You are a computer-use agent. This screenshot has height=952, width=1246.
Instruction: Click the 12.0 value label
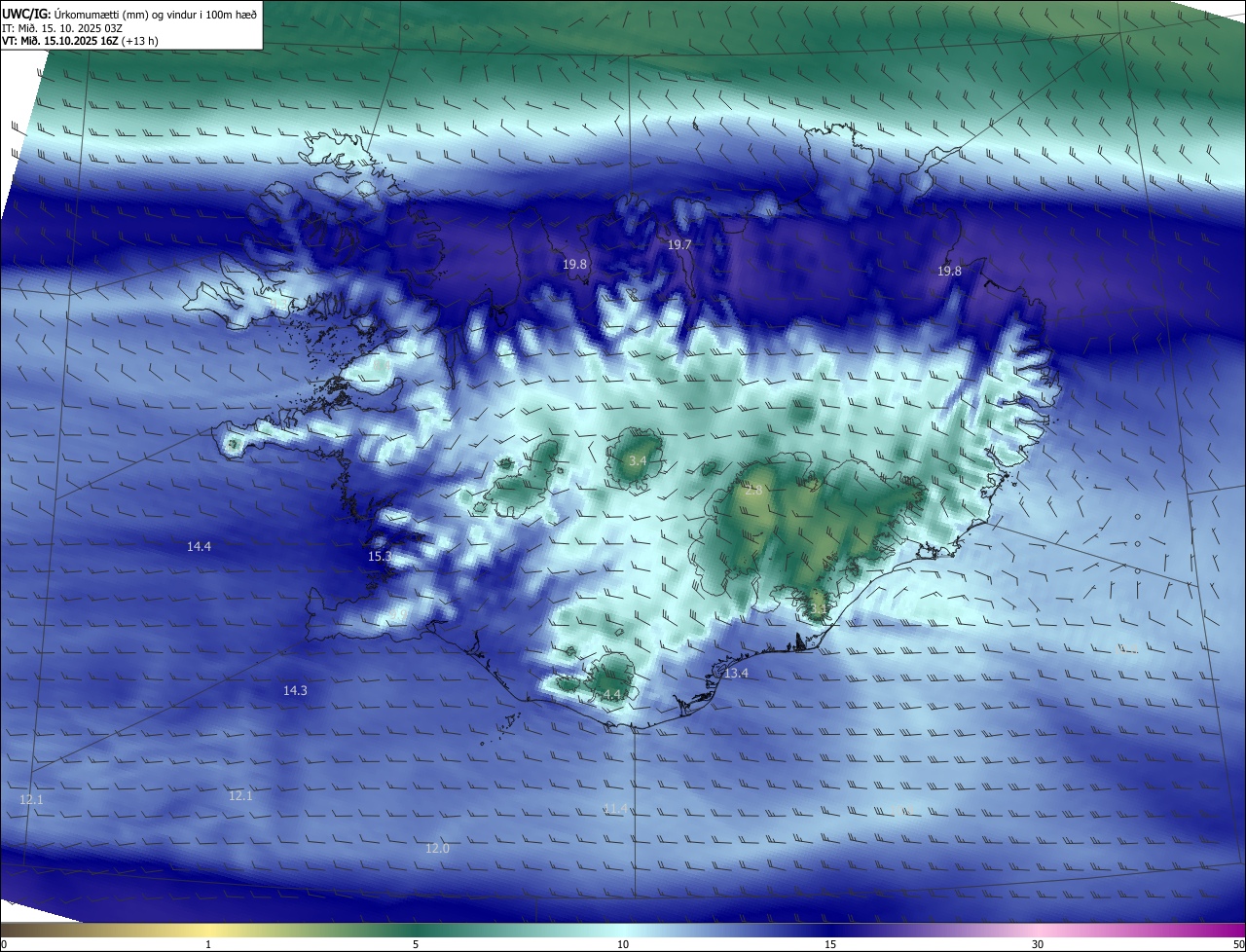coord(437,848)
